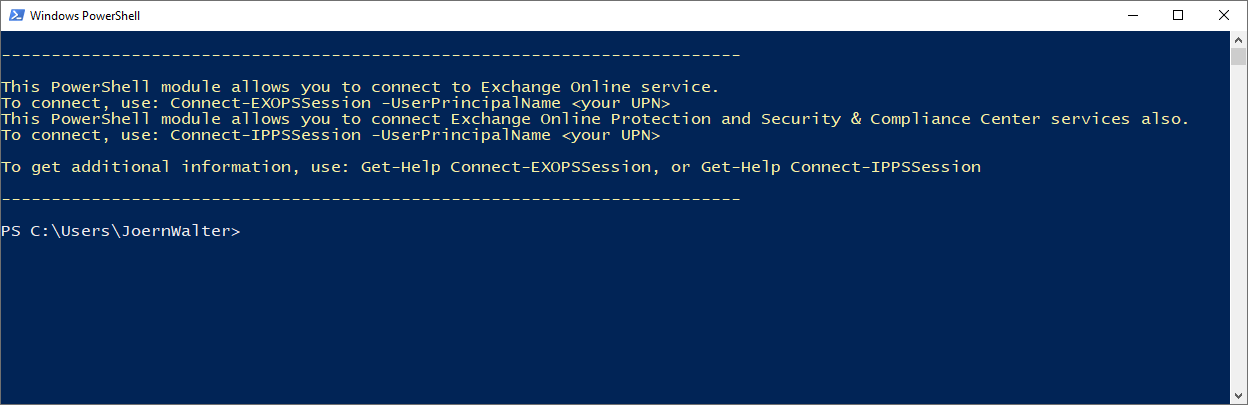This screenshot has height=405, width=1248.
Task: Click the "Get-Help Connect-EXOPSSession" text
Action: (505, 167)
